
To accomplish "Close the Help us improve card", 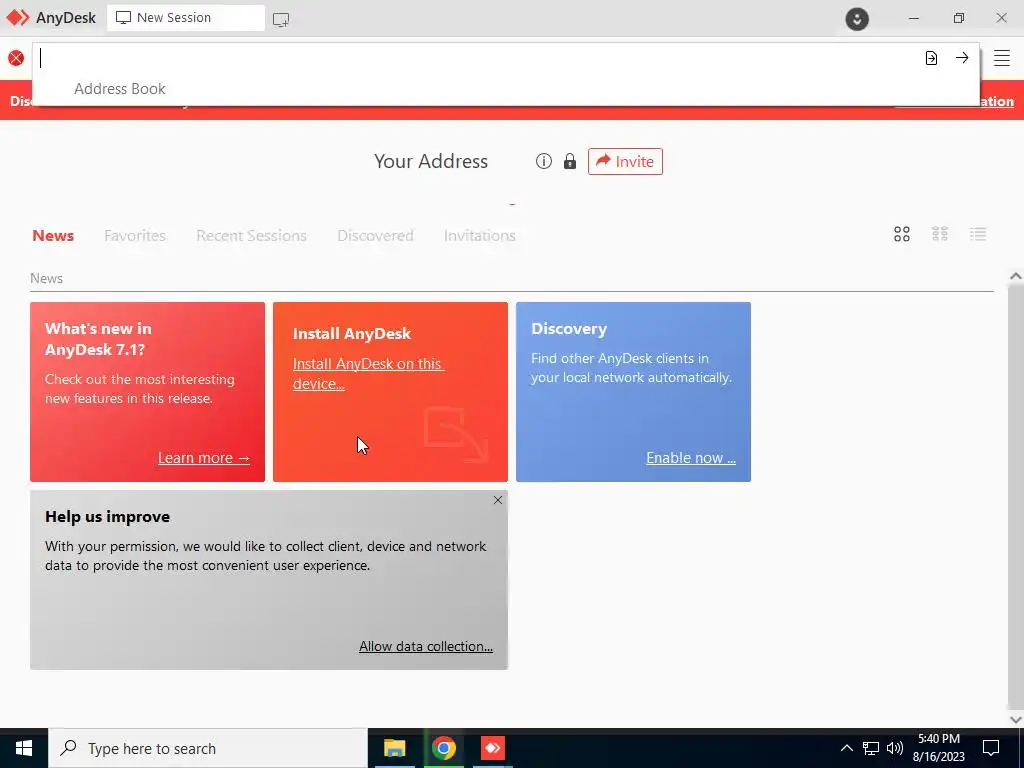I will [498, 500].
